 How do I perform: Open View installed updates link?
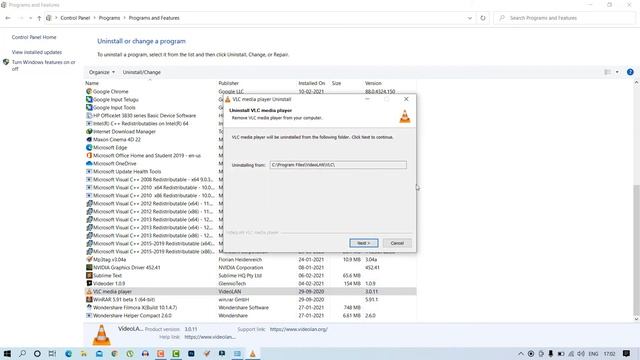pyautogui.click(x=37, y=52)
